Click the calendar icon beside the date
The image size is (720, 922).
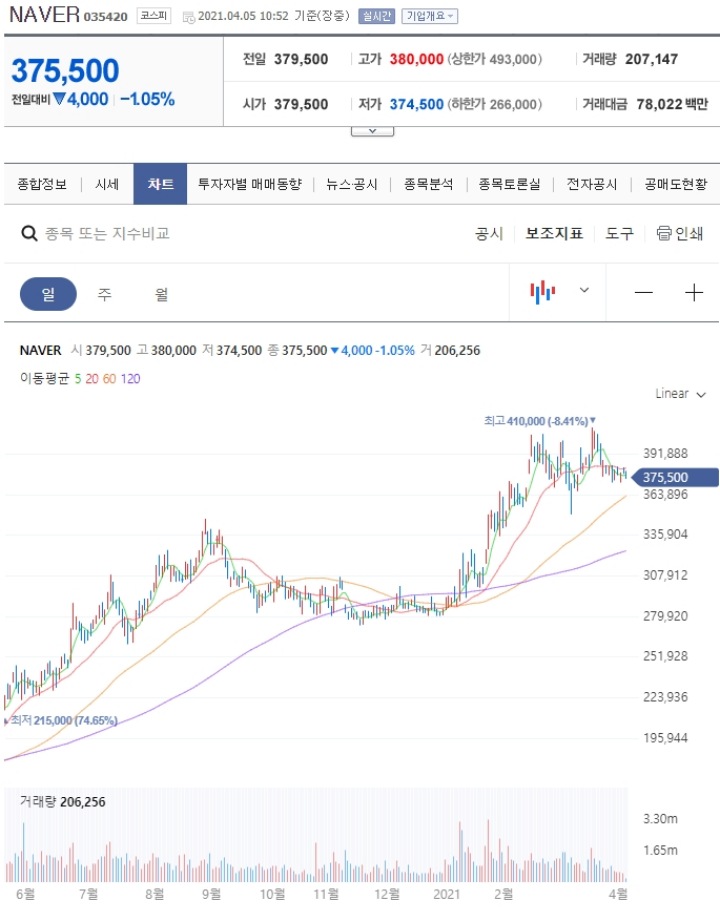coord(188,17)
